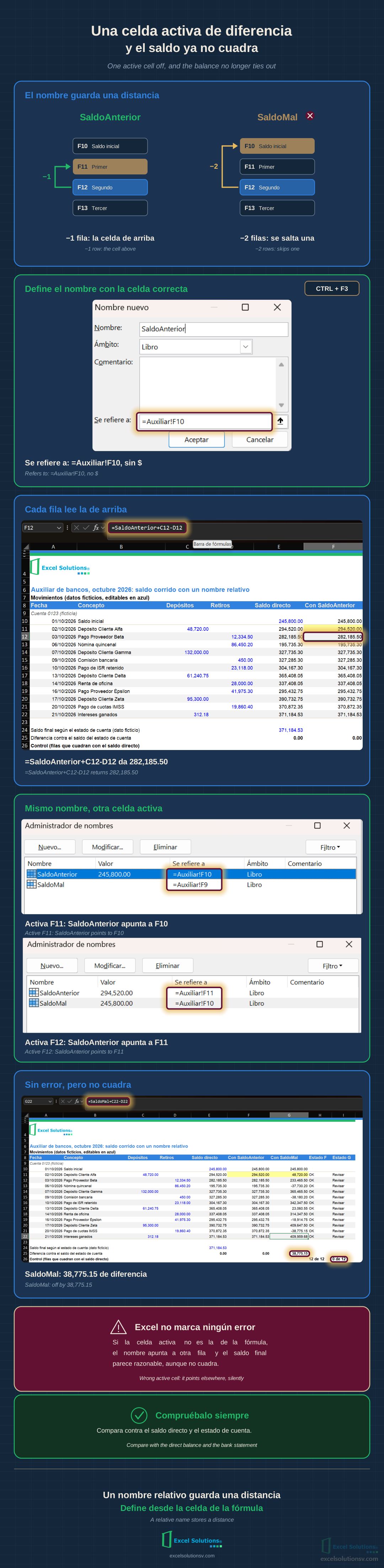
Task: Click the Nombre field containing SaldoAnterior
Action: tap(213, 329)
